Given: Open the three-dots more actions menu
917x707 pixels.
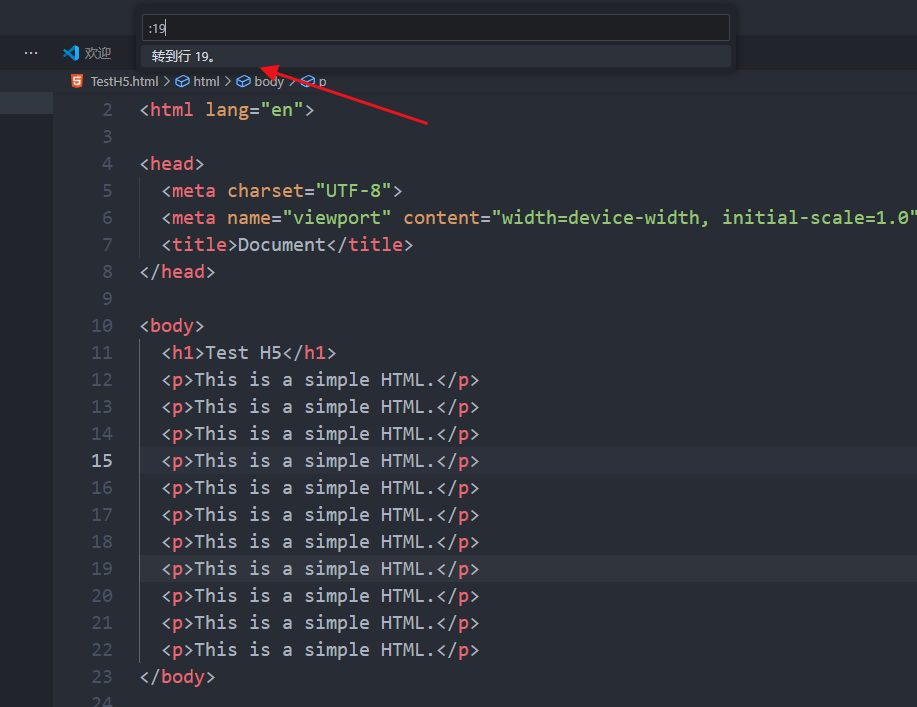Looking at the screenshot, I should (31, 53).
